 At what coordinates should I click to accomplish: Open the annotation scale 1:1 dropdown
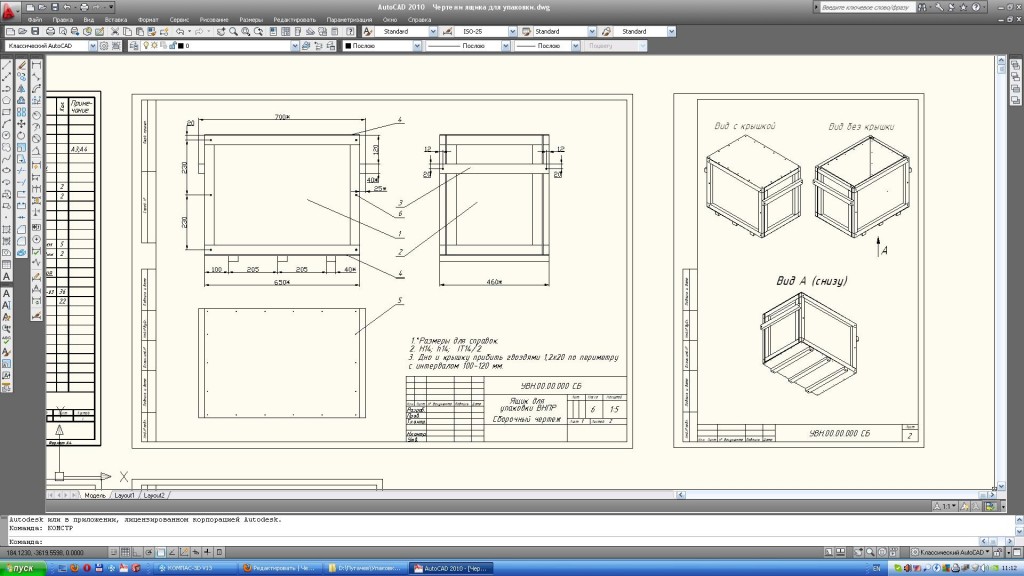[945, 506]
